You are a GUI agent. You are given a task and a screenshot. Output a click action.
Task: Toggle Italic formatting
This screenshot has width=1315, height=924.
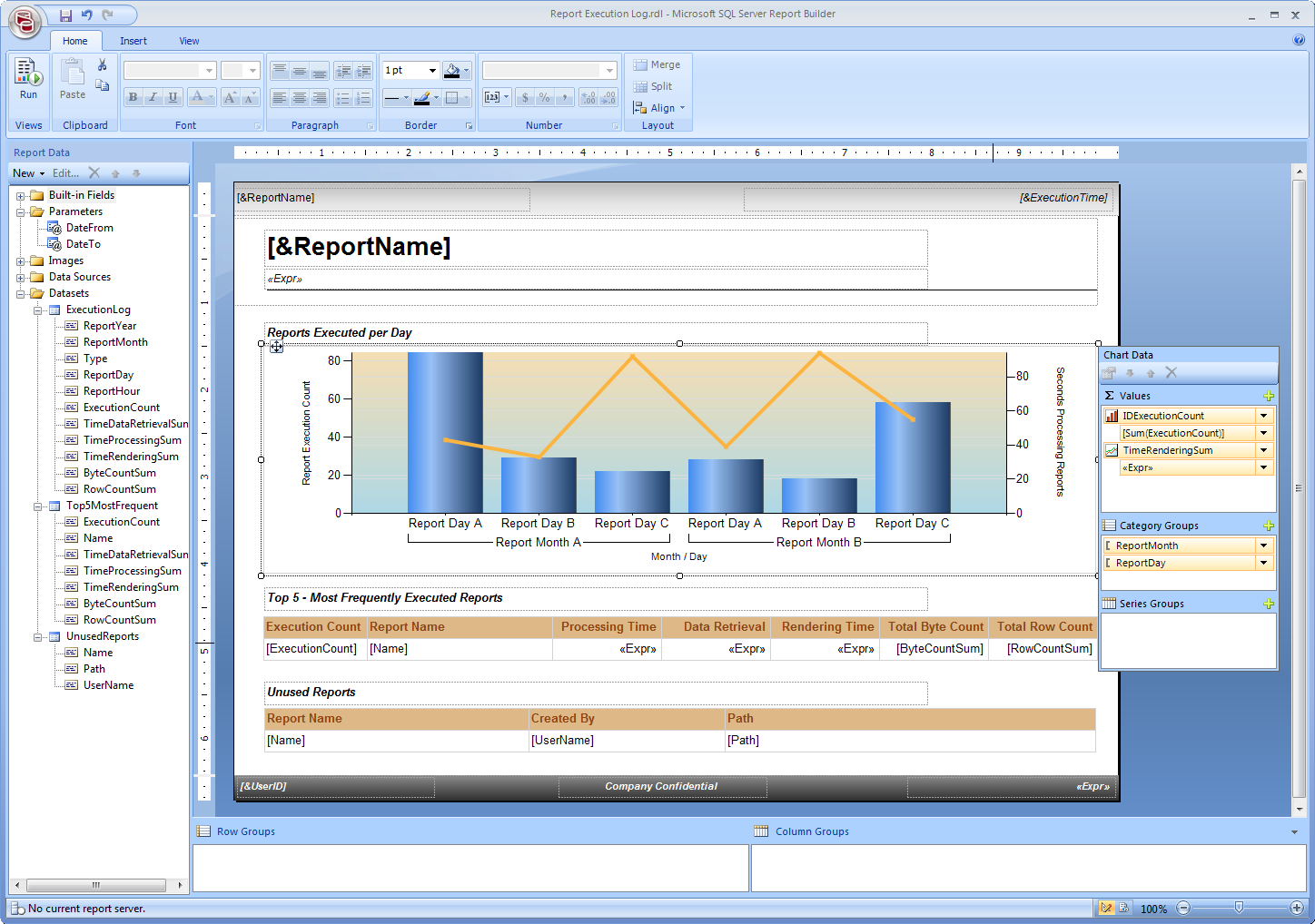(152, 96)
